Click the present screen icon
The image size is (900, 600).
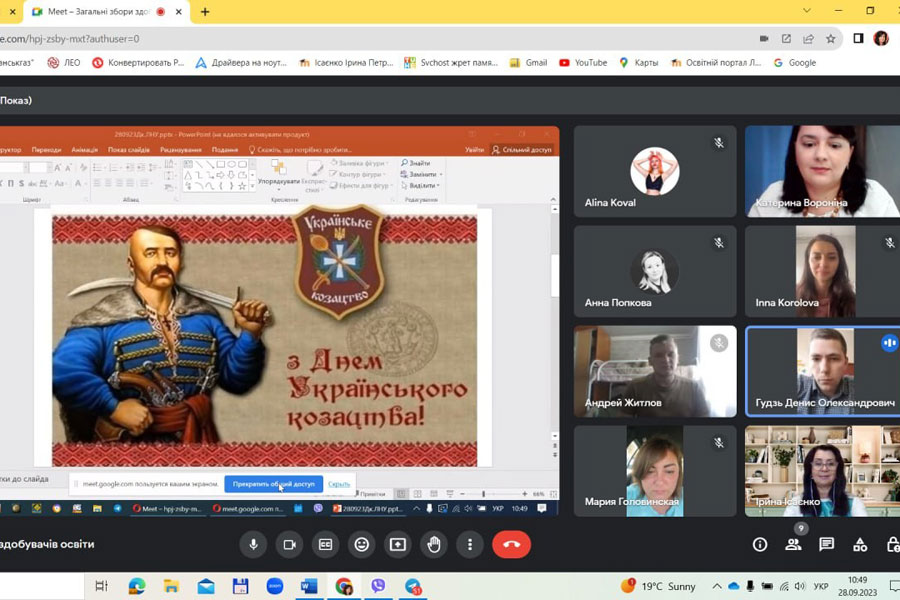coord(398,544)
